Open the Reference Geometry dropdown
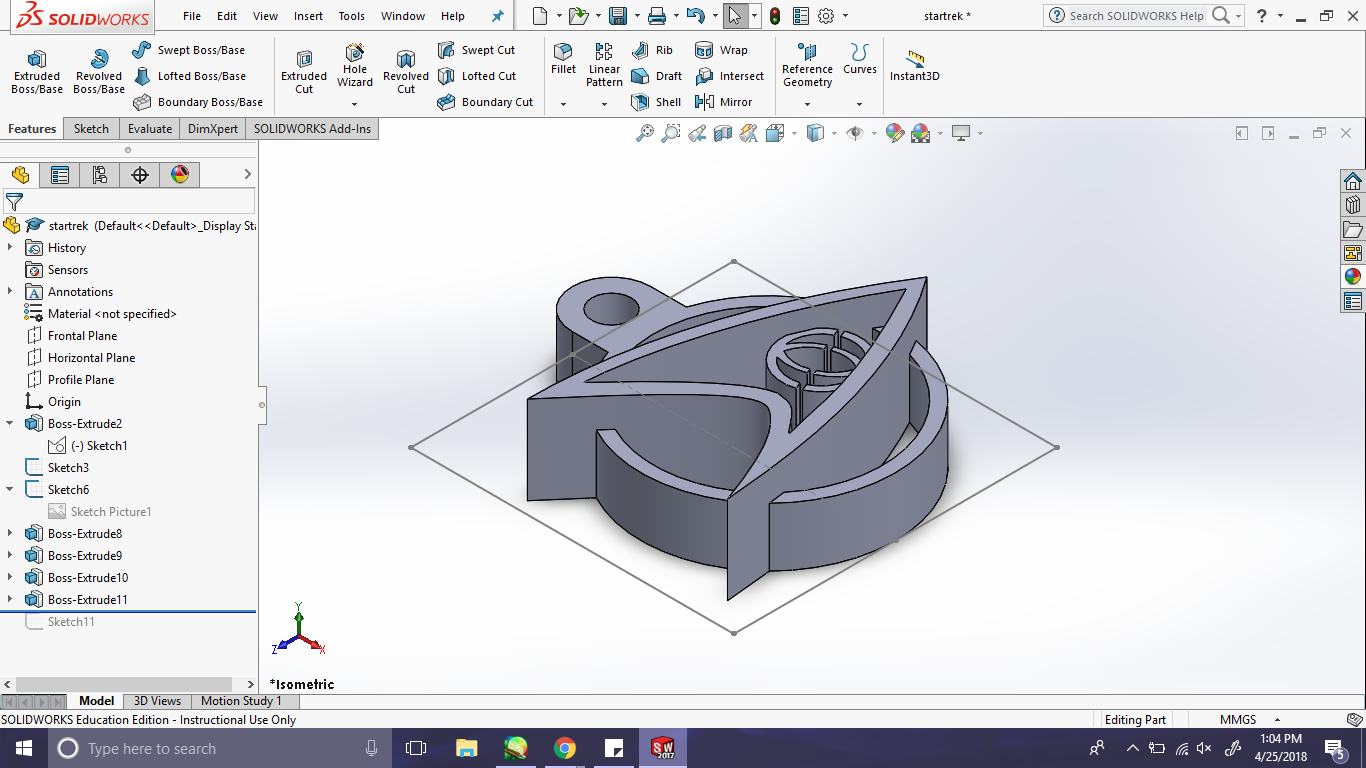This screenshot has width=1366, height=768. coord(807,104)
